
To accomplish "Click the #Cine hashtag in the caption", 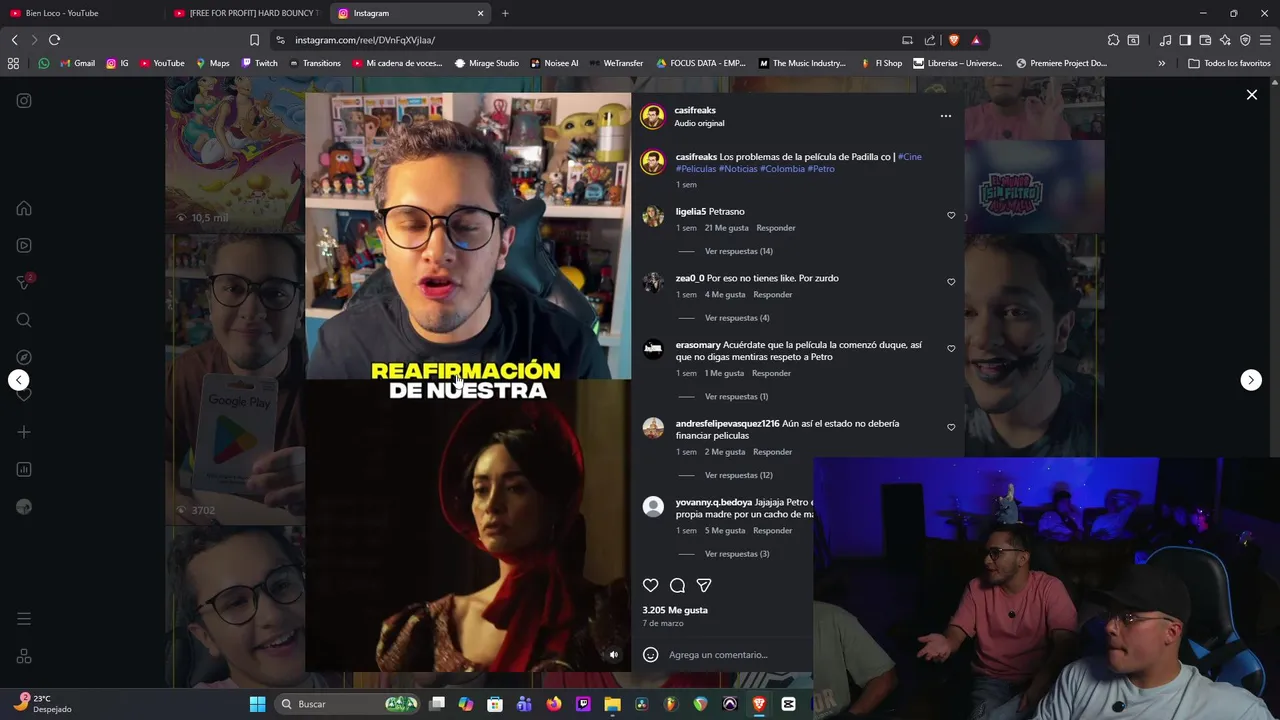I will point(909,157).
